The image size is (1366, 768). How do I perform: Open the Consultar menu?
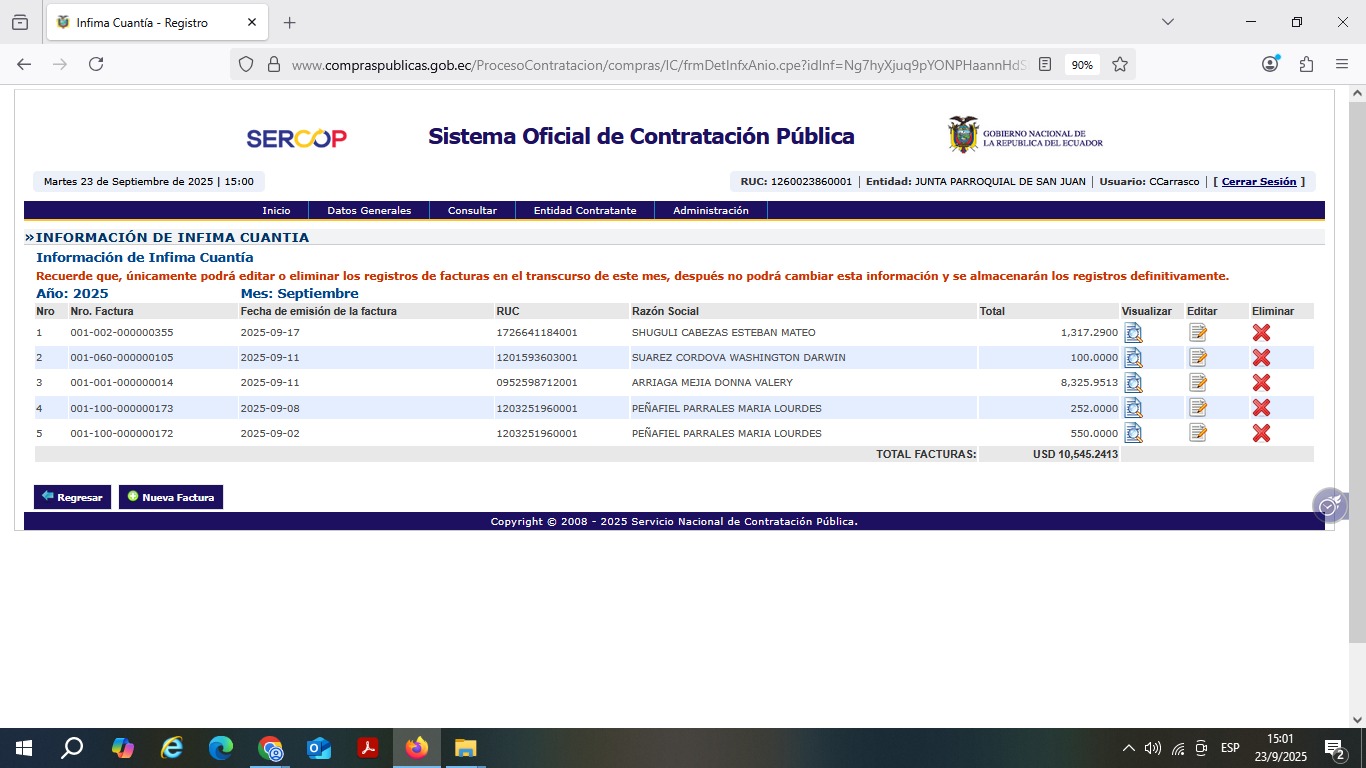coord(472,211)
